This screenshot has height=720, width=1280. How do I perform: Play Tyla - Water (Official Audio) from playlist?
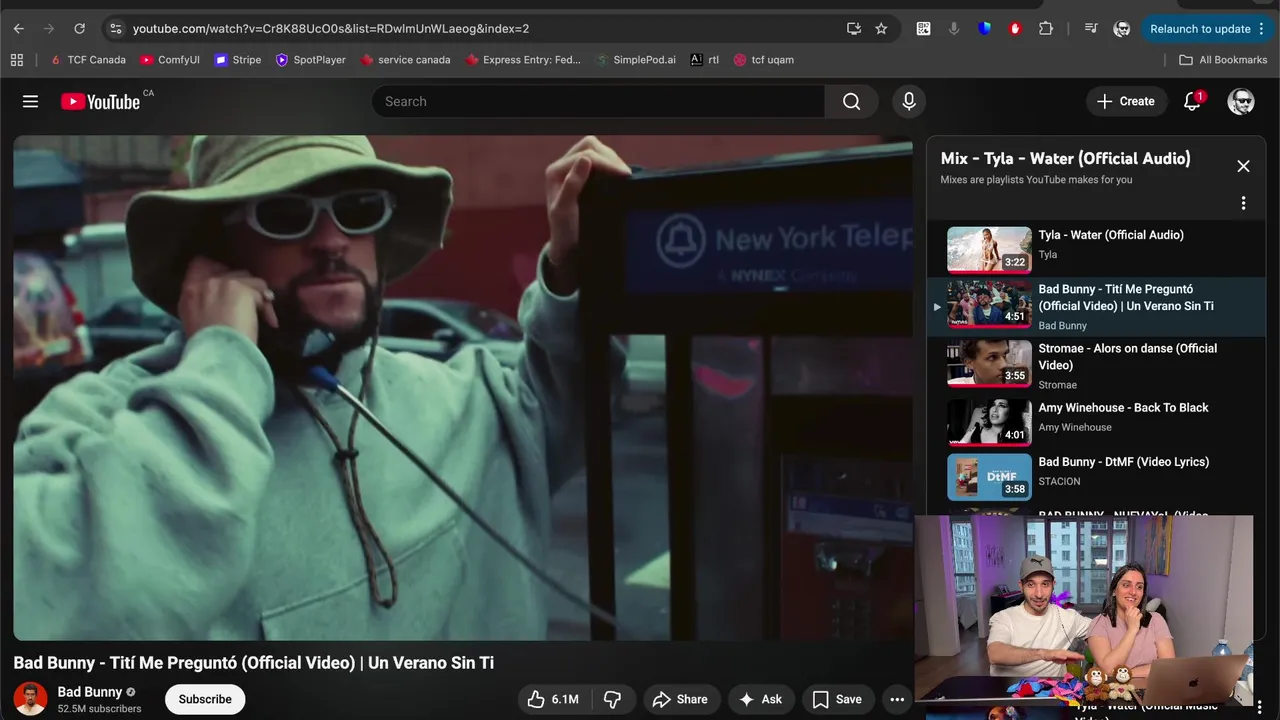[1097, 250]
